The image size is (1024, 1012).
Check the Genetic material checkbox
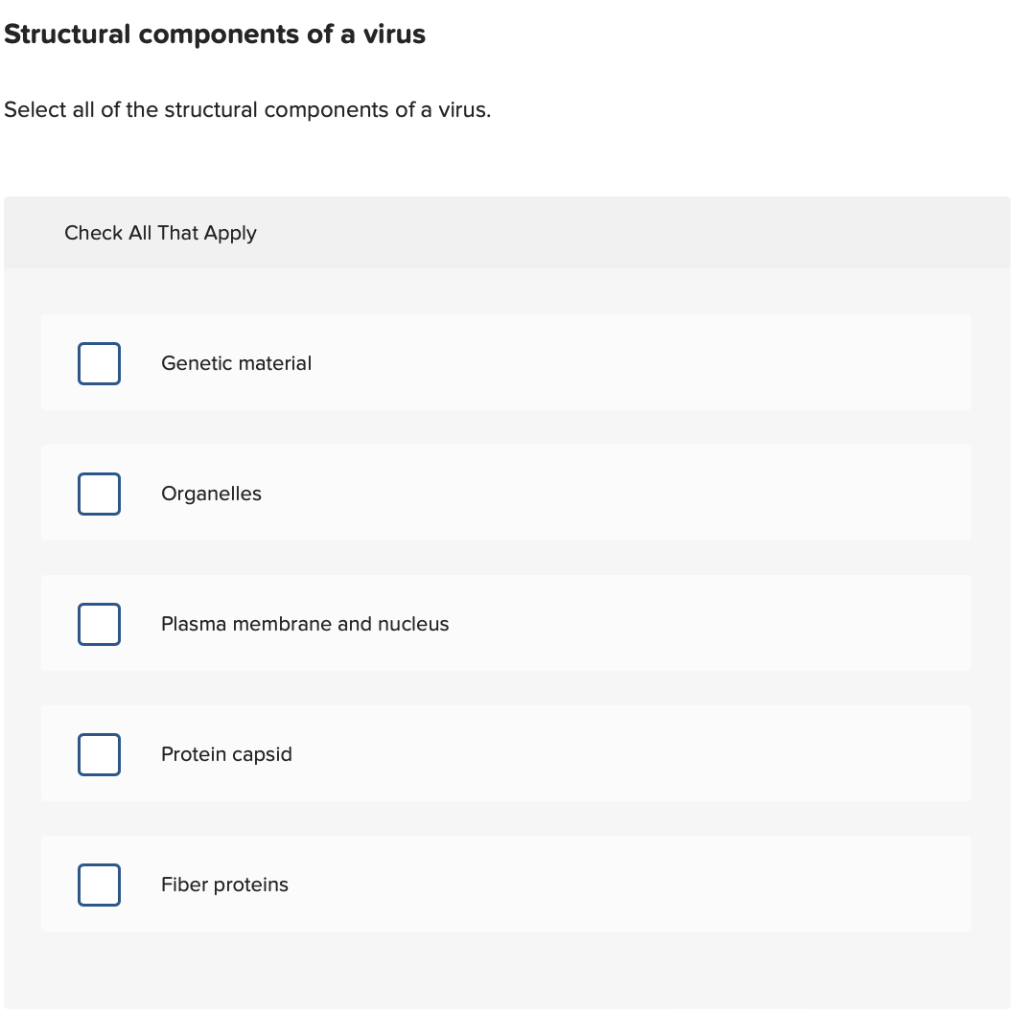pyautogui.click(x=98, y=363)
